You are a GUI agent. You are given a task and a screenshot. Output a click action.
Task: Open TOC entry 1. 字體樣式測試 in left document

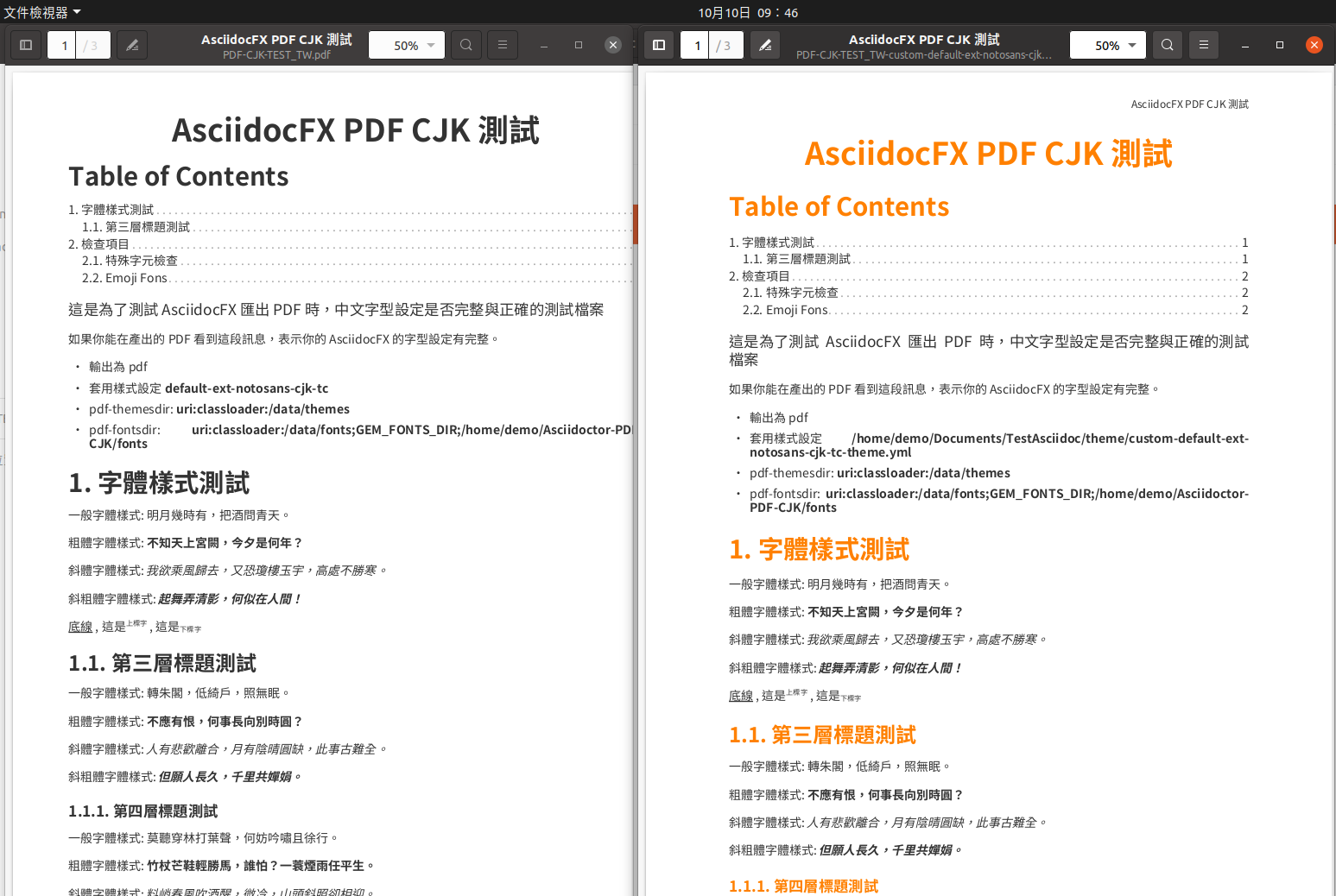(x=111, y=210)
